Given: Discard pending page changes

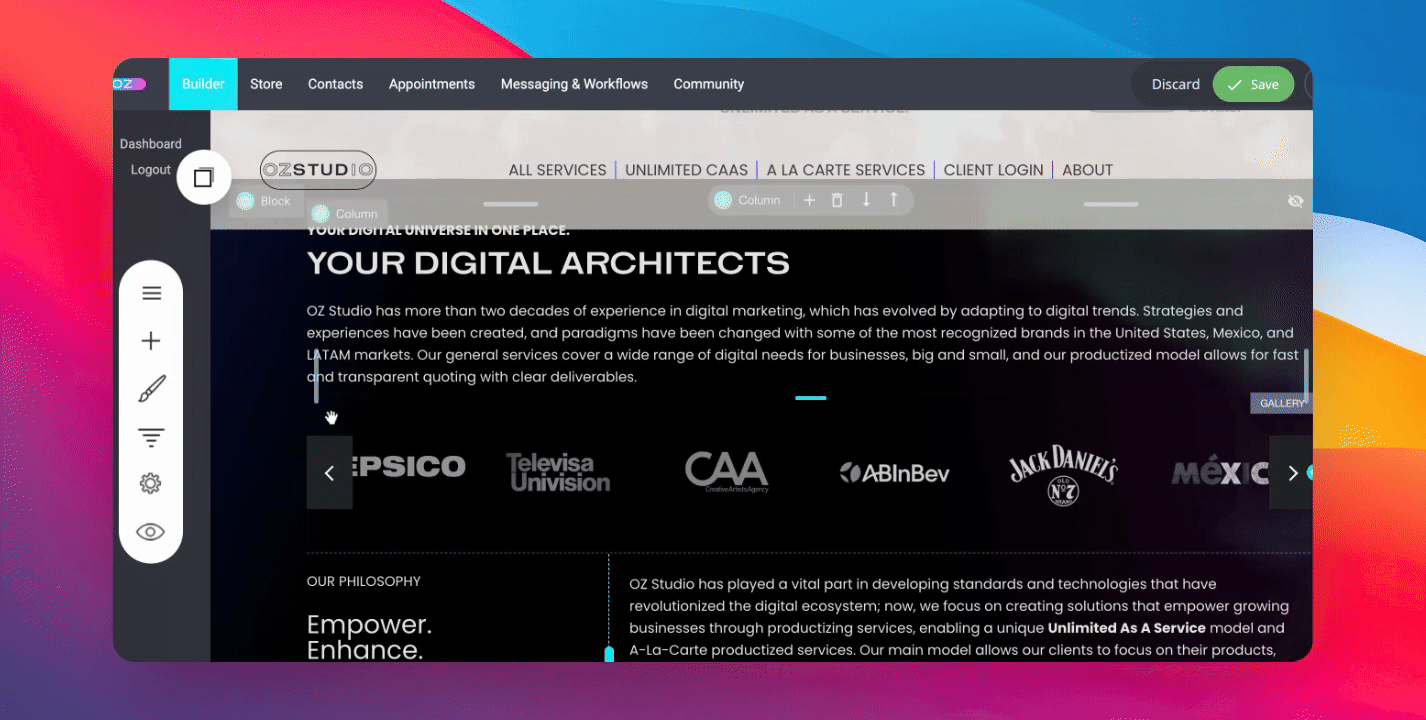Looking at the screenshot, I should (1175, 84).
